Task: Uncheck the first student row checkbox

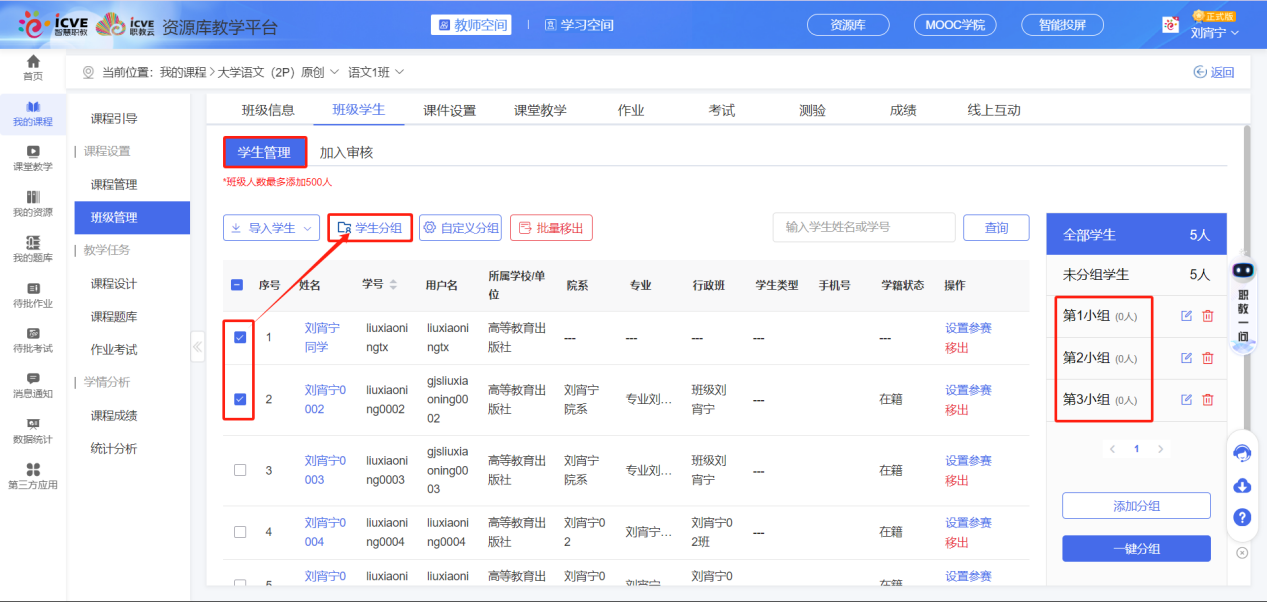Action: (x=240, y=338)
